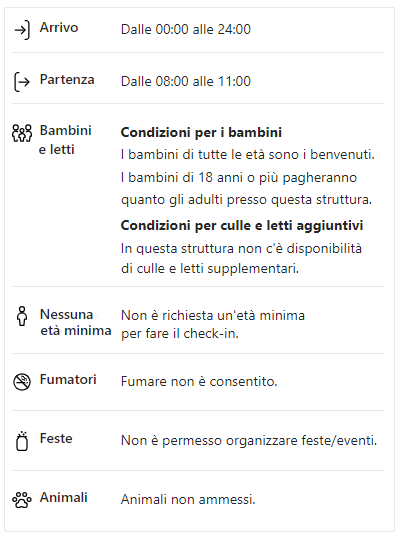Screen dimensions: 397x538
Task: Click the Nessuna età minima person icon
Action: tap(22, 316)
